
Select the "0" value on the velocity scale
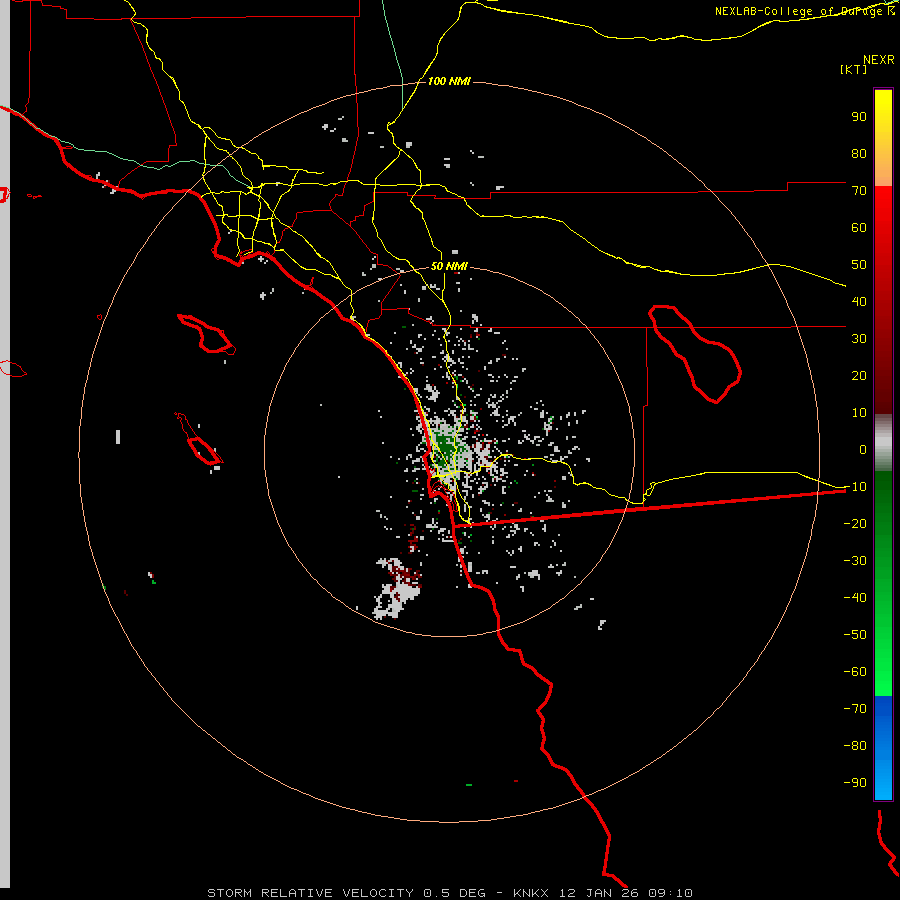[x=863, y=450]
